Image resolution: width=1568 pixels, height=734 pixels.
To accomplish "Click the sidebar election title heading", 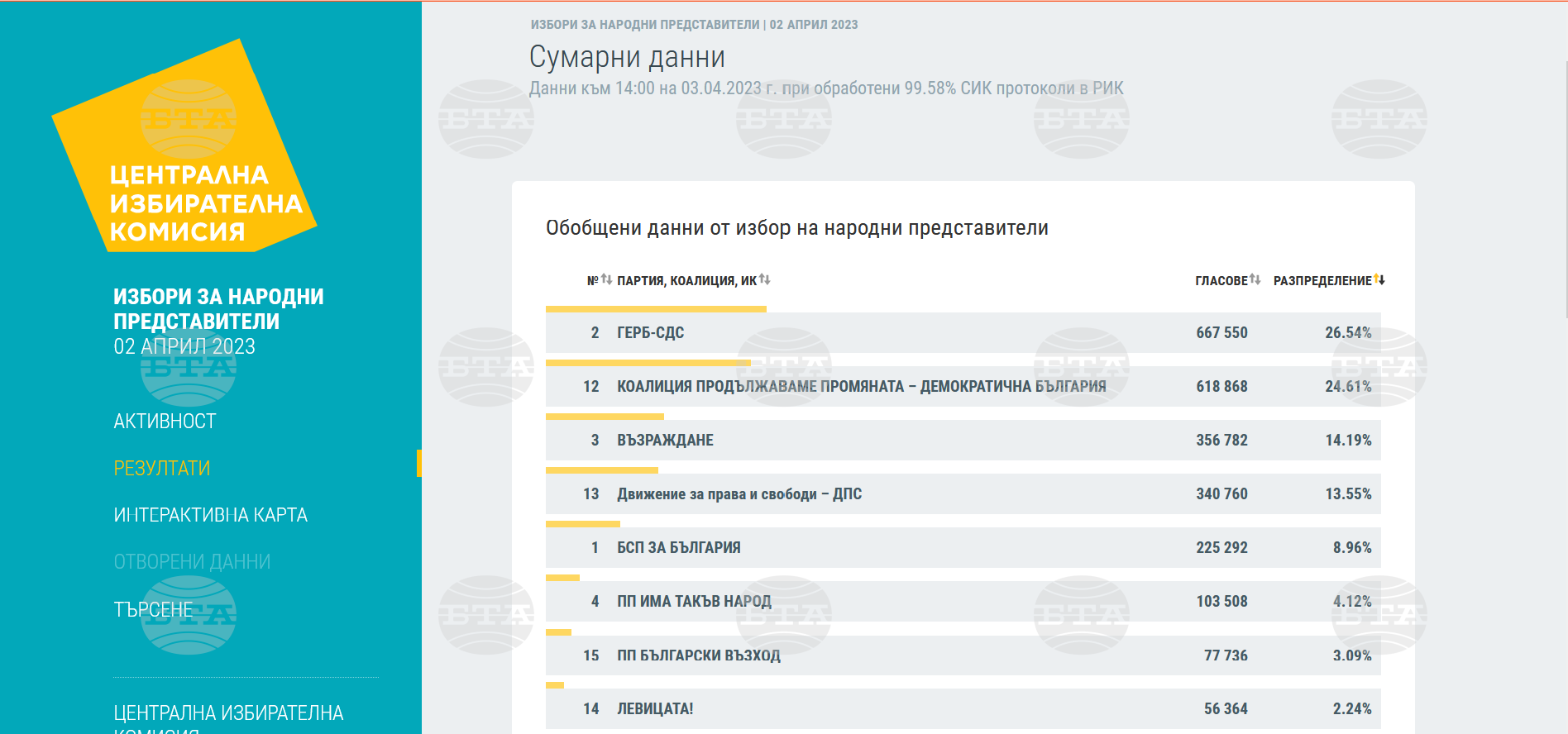I will (218, 309).
